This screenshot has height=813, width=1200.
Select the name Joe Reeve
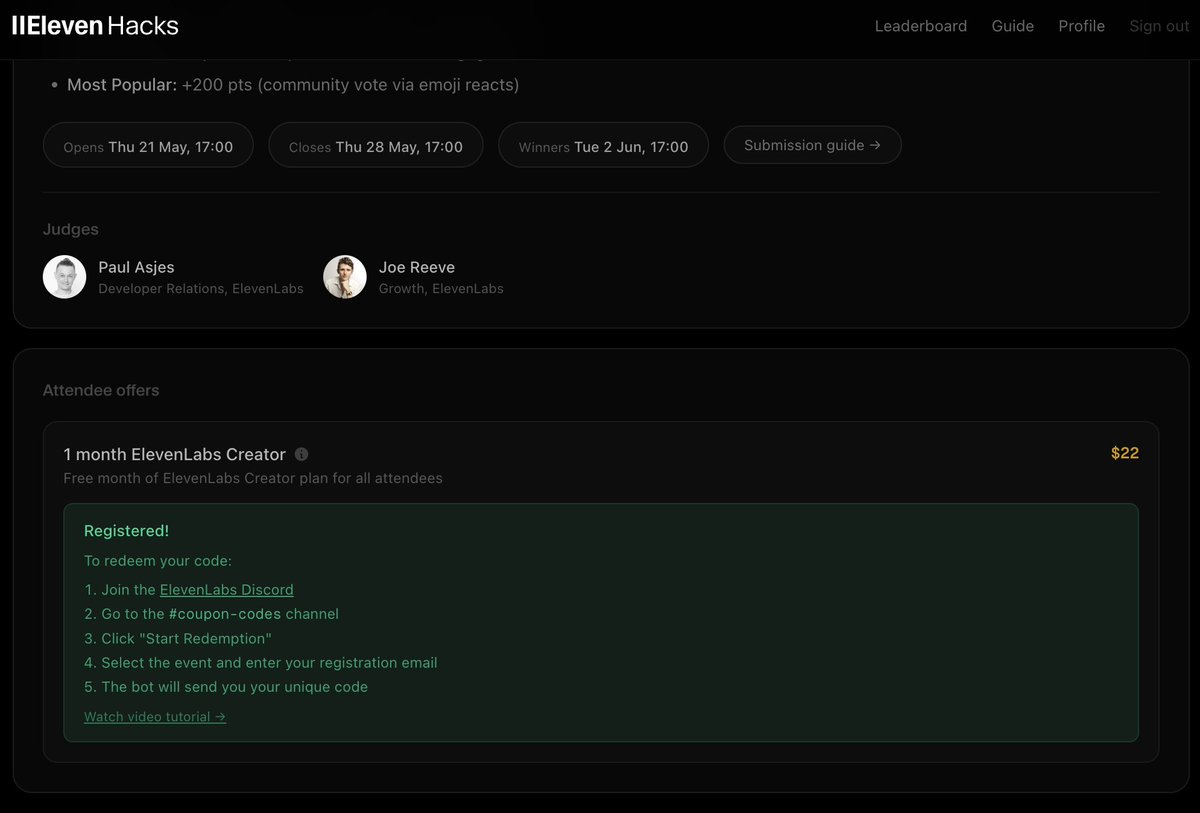point(416,267)
